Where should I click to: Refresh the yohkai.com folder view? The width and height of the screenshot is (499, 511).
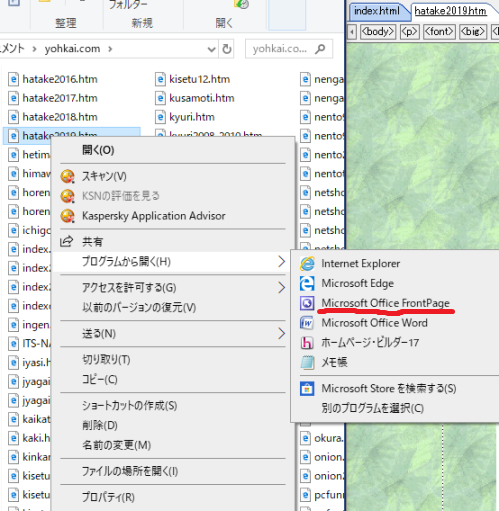(227, 49)
